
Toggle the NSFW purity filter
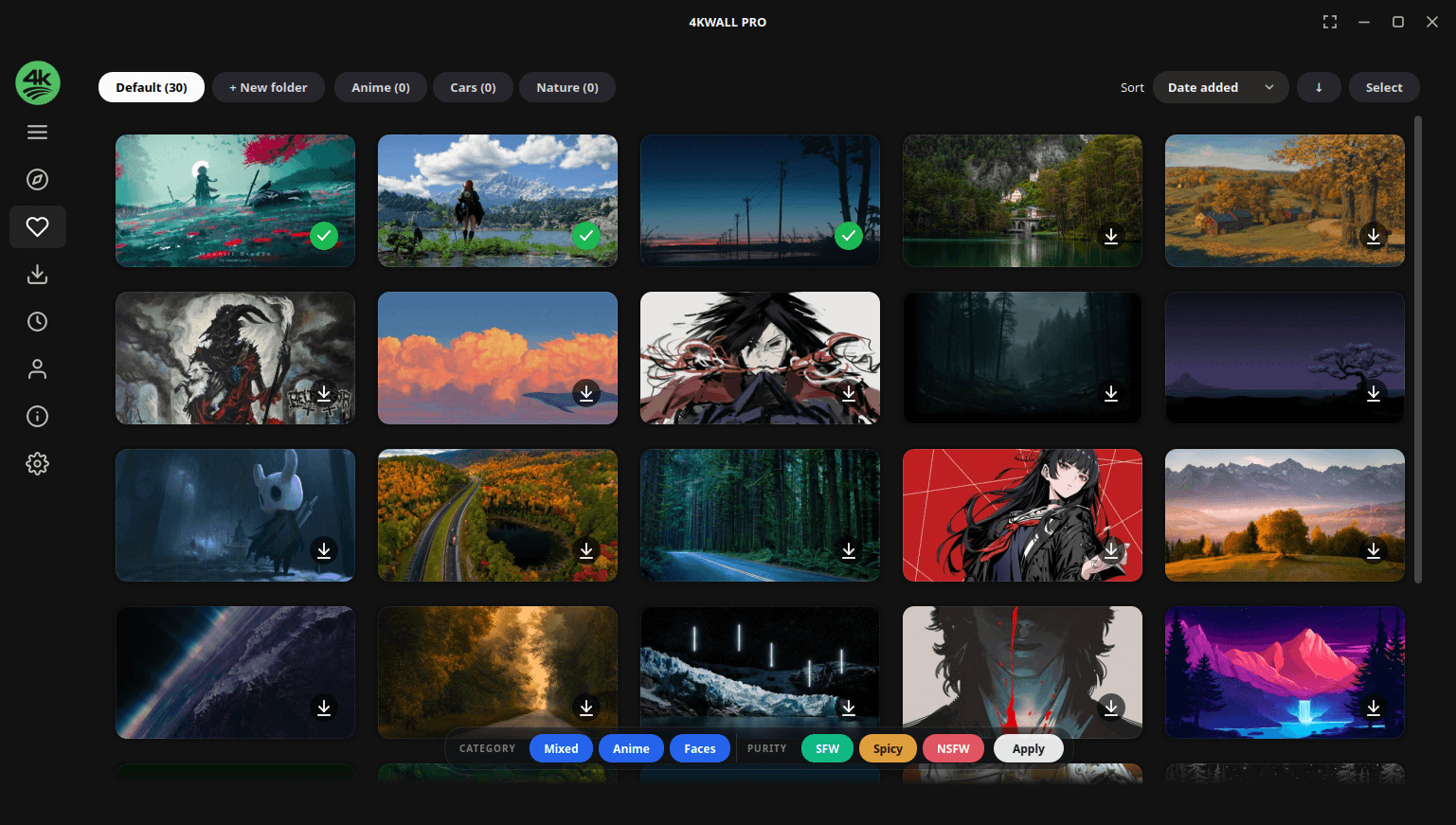953,748
